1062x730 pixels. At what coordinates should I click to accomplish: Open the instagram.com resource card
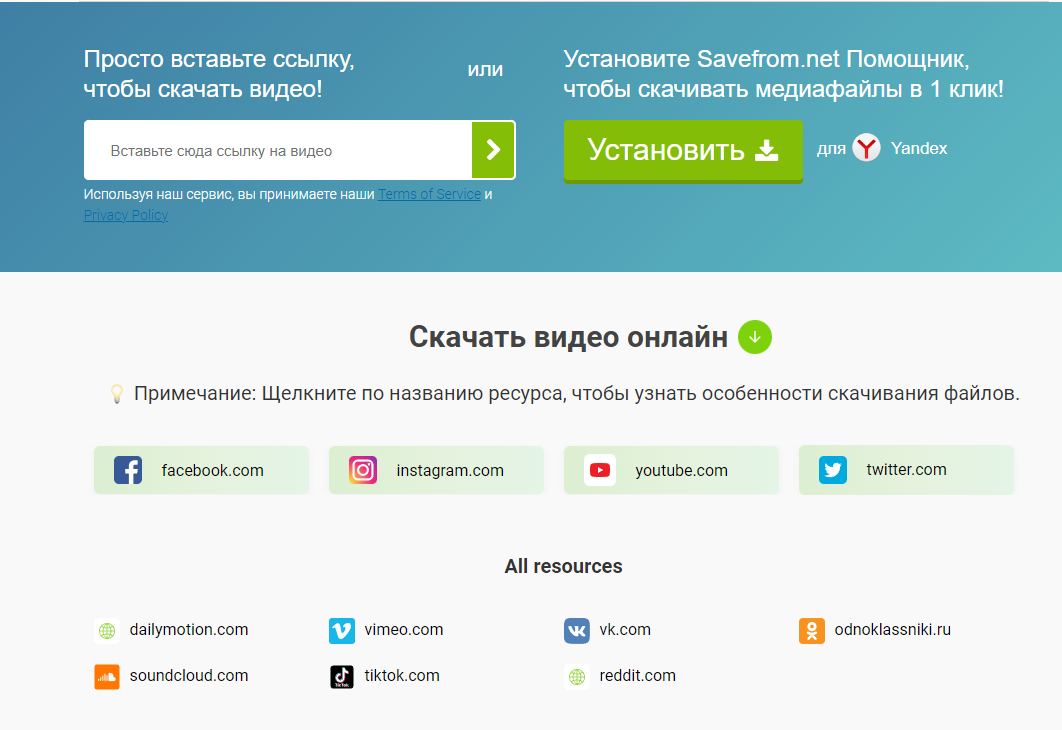coord(436,470)
